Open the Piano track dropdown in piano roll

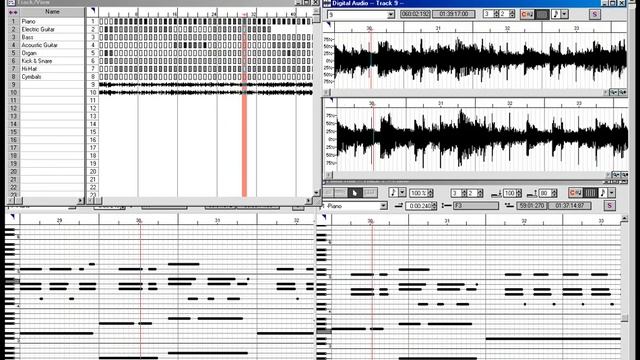point(383,206)
